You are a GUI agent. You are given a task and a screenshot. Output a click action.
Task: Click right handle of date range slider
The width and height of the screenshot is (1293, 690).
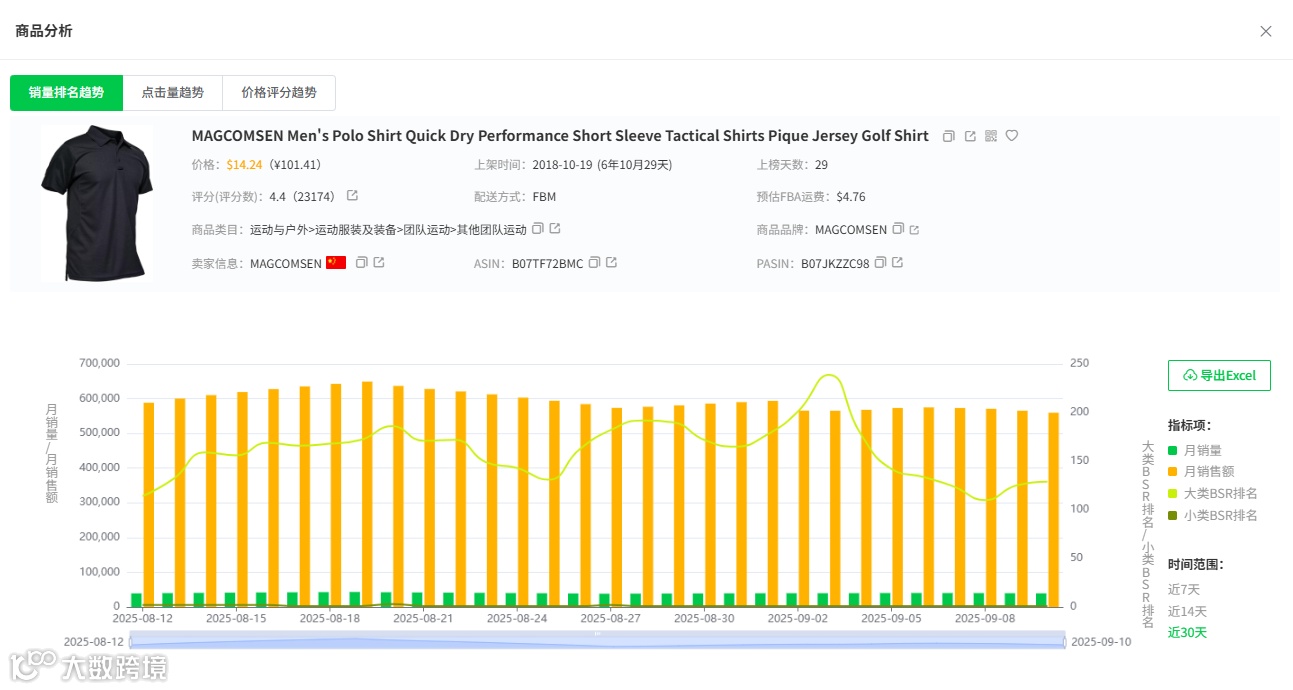click(1065, 642)
